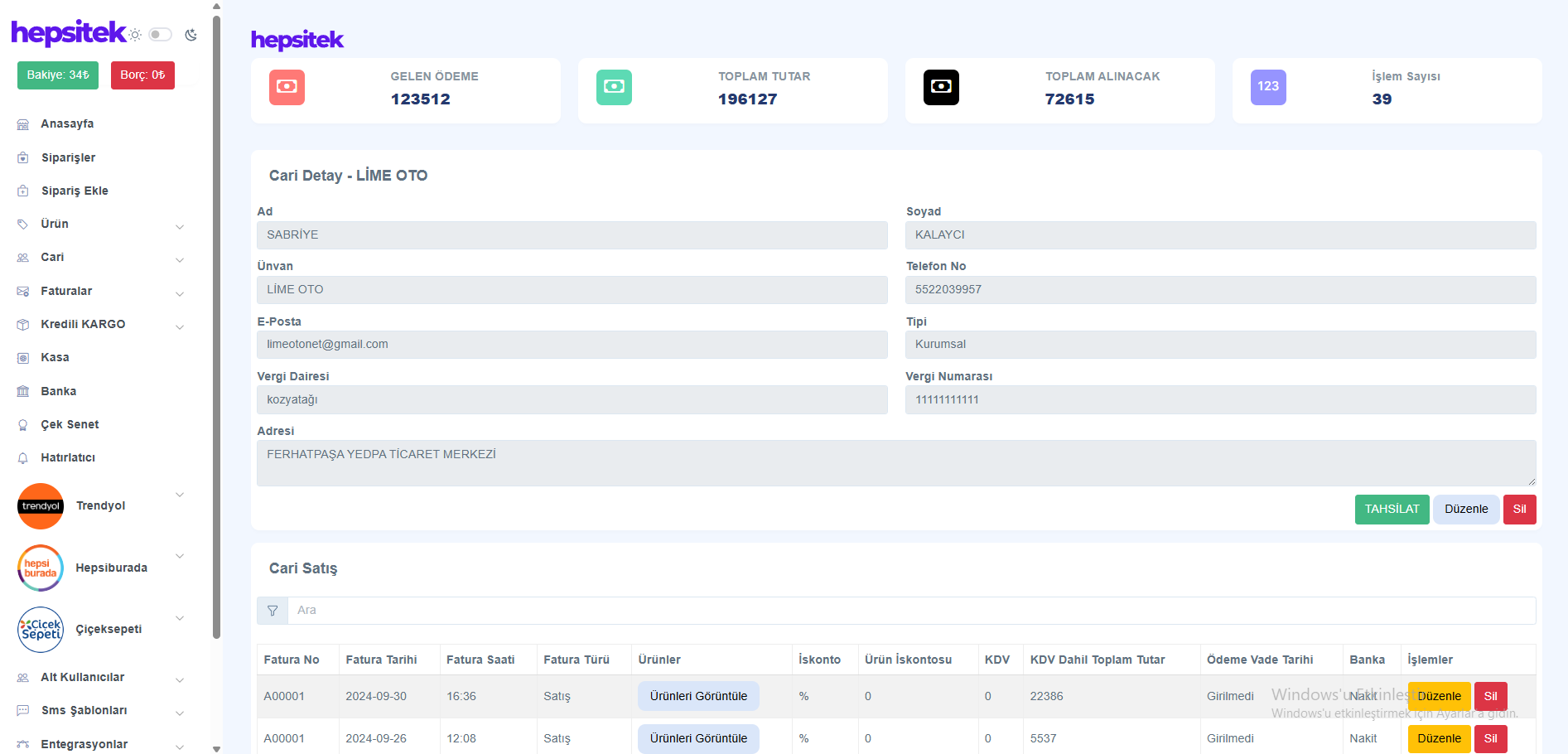
Task: Click the green Bakiye balance badge
Action: [58, 75]
